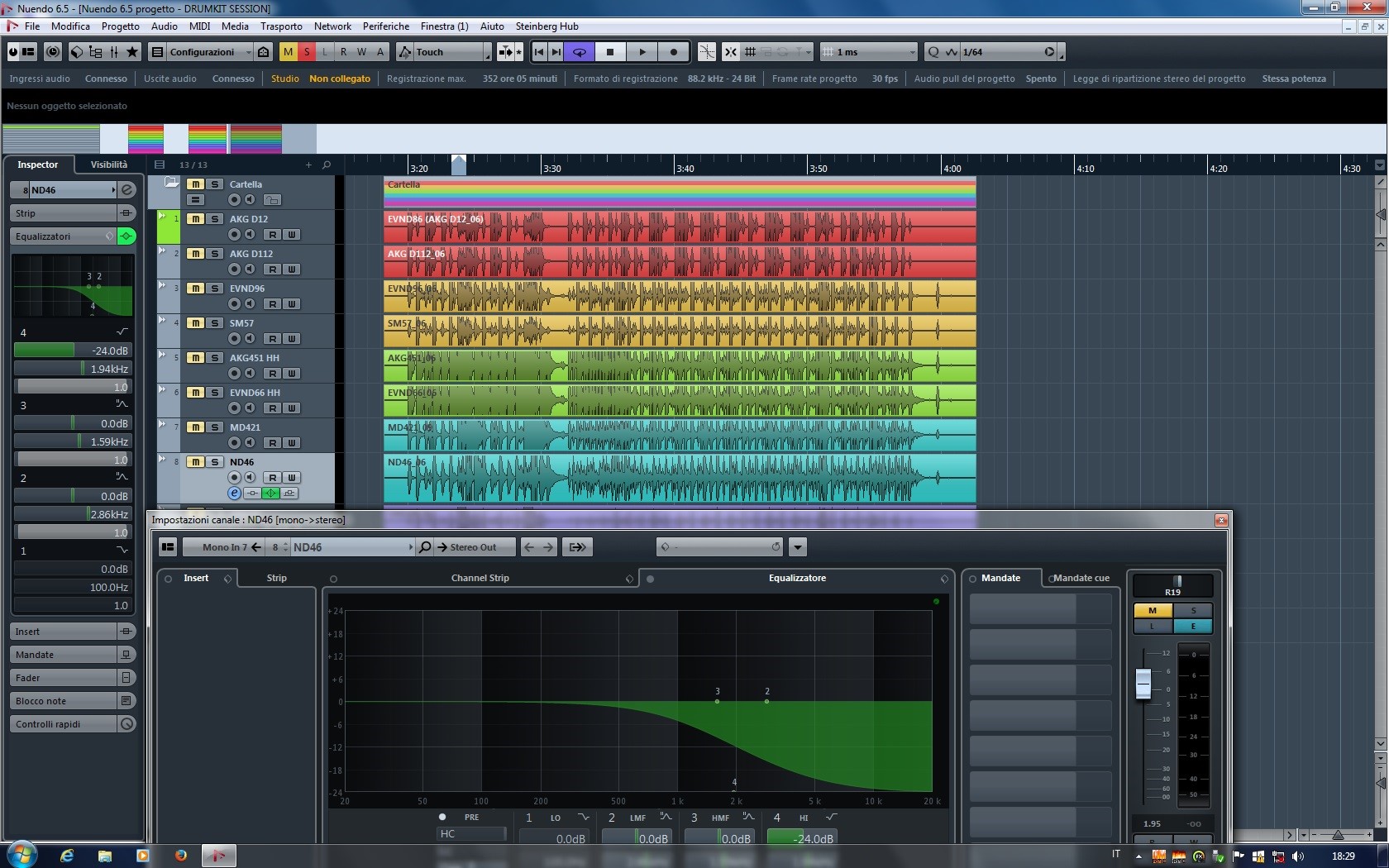Image resolution: width=1389 pixels, height=868 pixels.
Task: Click the track search magnifier icon
Action: [x=327, y=165]
